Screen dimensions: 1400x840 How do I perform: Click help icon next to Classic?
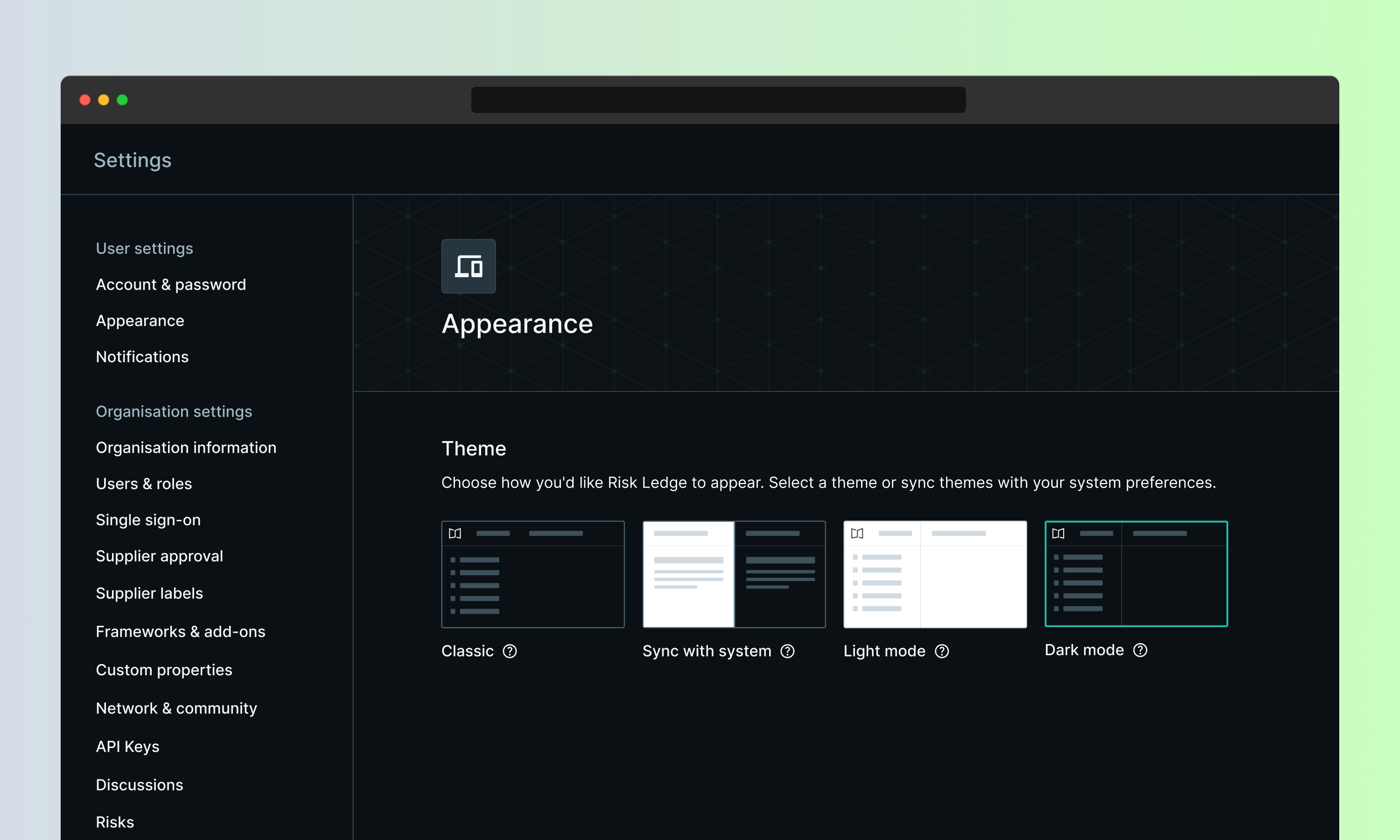click(x=510, y=651)
